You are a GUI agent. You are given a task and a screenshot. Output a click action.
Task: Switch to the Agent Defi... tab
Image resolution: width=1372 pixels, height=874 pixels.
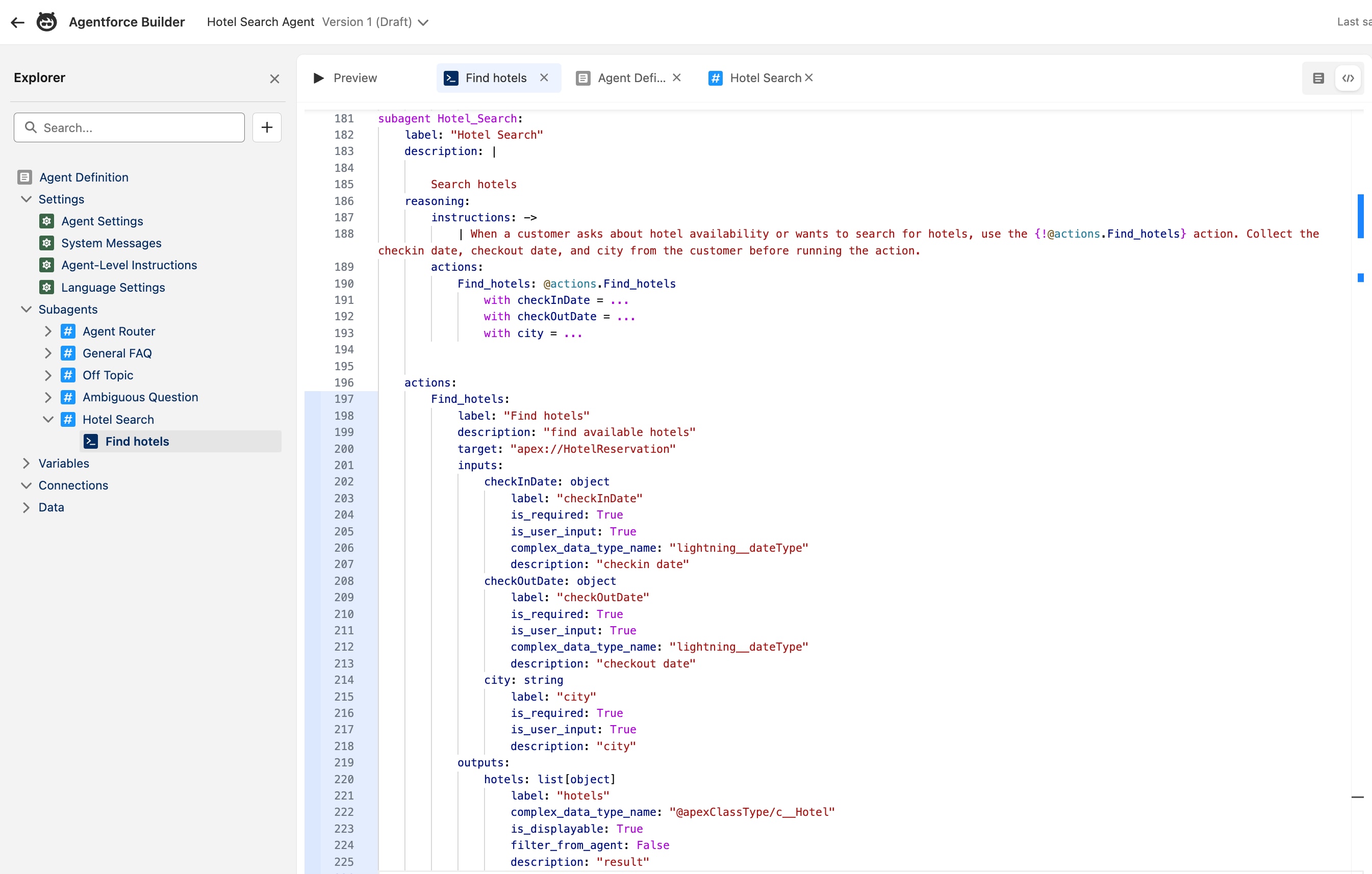point(631,78)
